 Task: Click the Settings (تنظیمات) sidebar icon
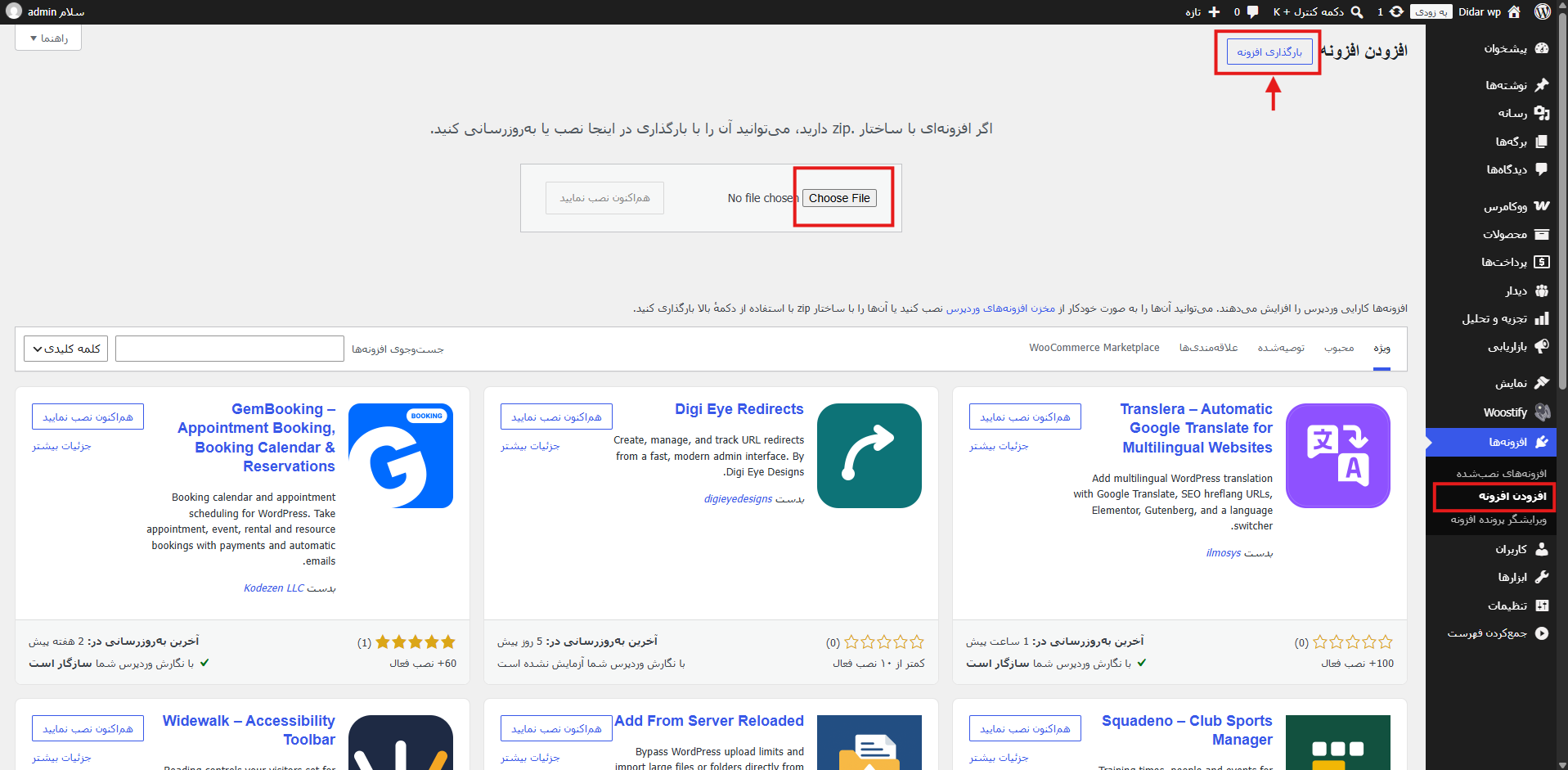pyautogui.click(x=1542, y=606)
